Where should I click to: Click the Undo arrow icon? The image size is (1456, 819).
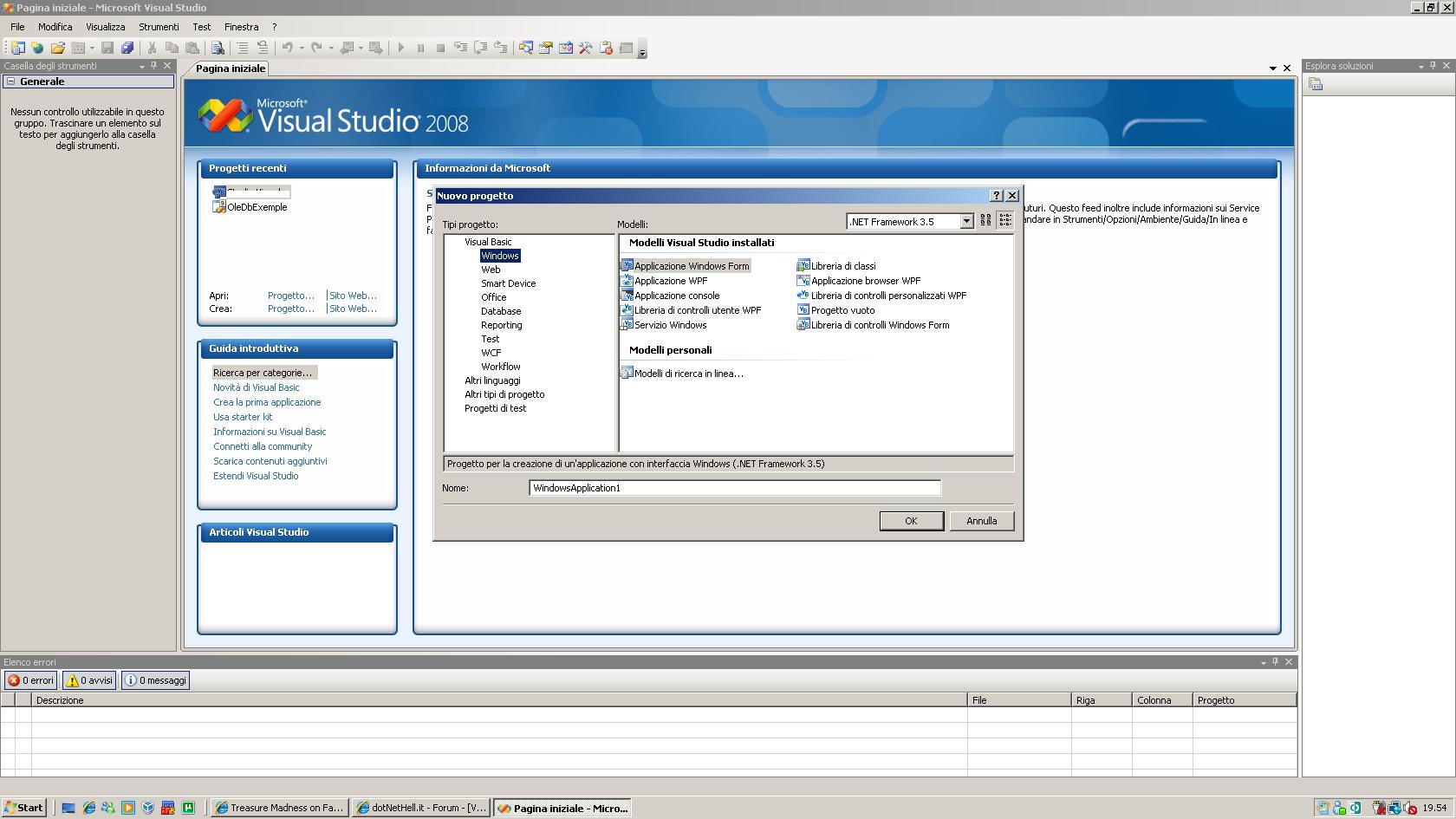tap(287, 48)
